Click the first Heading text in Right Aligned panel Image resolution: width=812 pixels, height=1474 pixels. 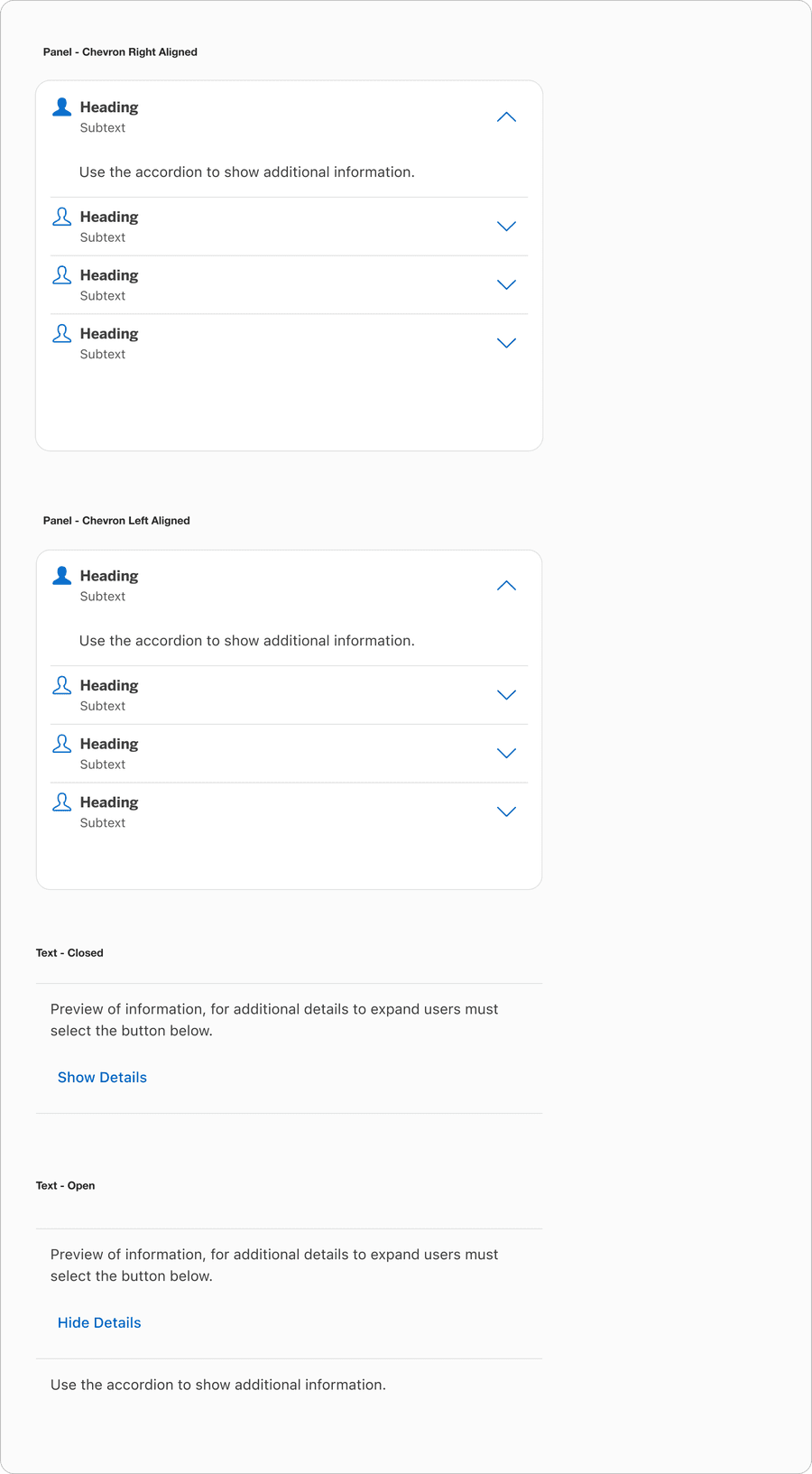pyautogui.click(x=109, y=107)
